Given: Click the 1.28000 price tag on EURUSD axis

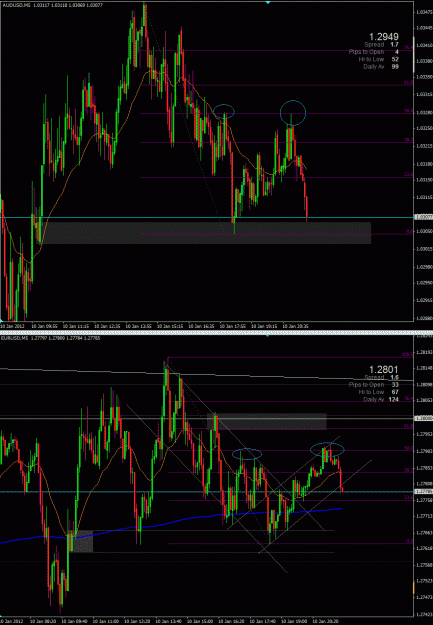Looking at the screenshot, I should point(424,418).
